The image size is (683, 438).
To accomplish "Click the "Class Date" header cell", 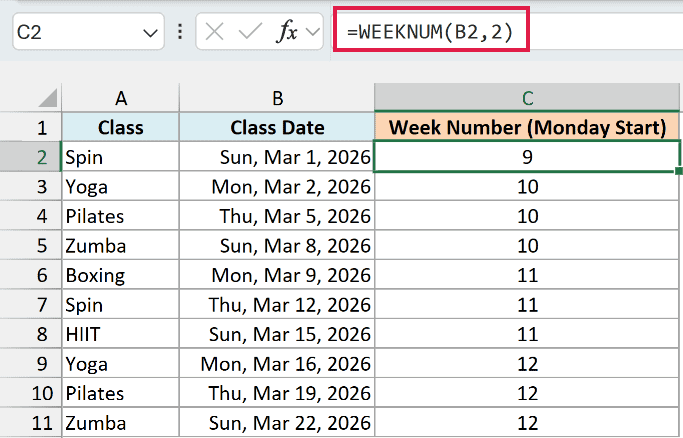I will point(277,127).
